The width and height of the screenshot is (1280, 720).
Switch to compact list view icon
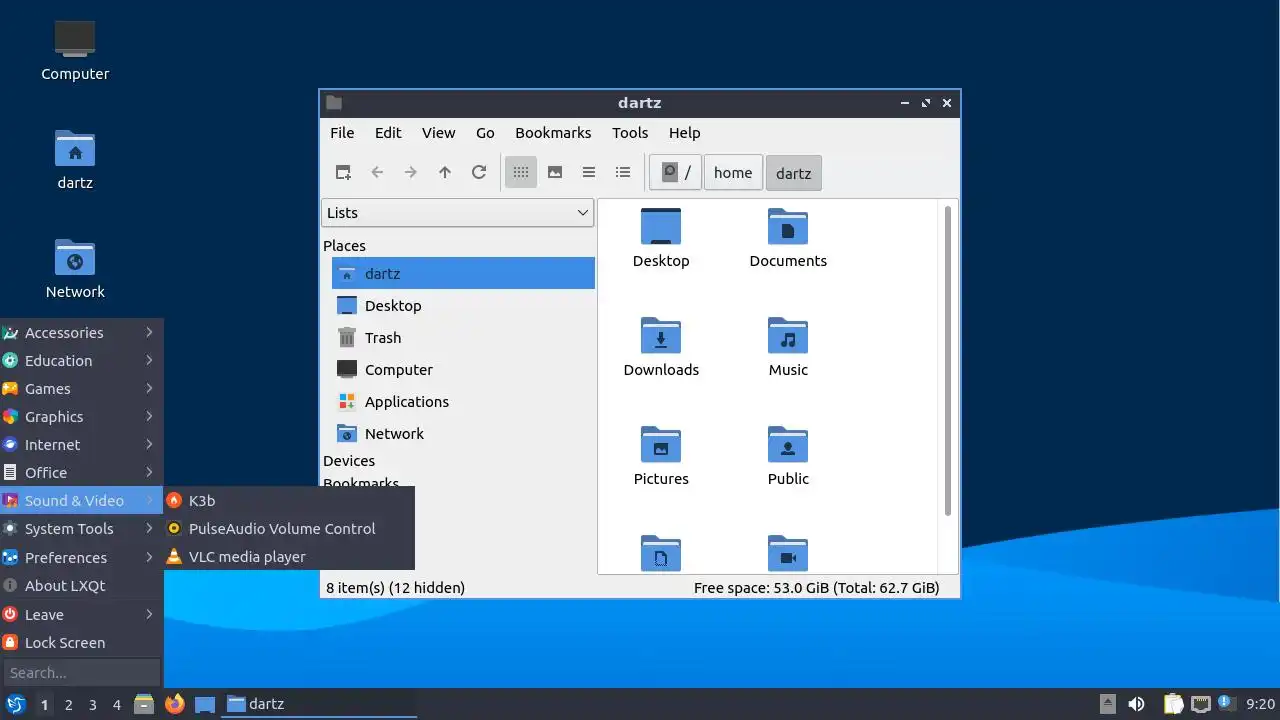click(589, 172)
